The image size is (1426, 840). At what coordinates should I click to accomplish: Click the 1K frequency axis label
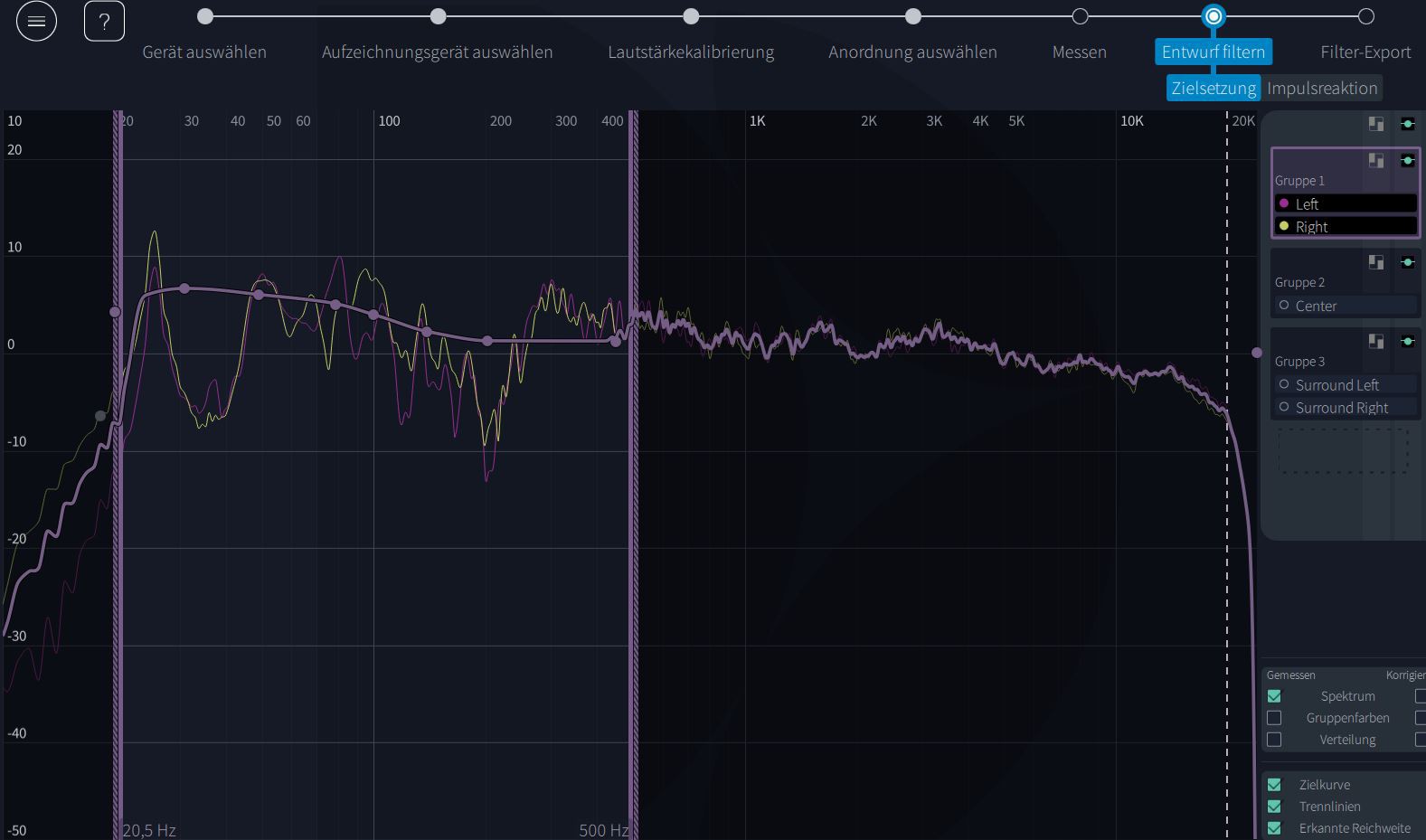click(x=757, y=121)
